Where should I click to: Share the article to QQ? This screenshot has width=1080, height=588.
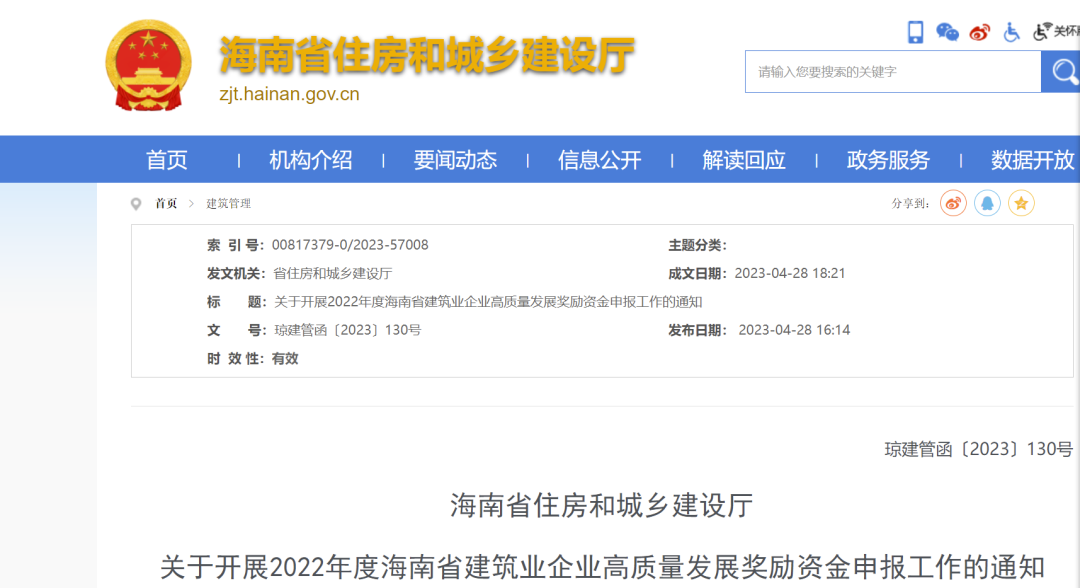[987, 204]
